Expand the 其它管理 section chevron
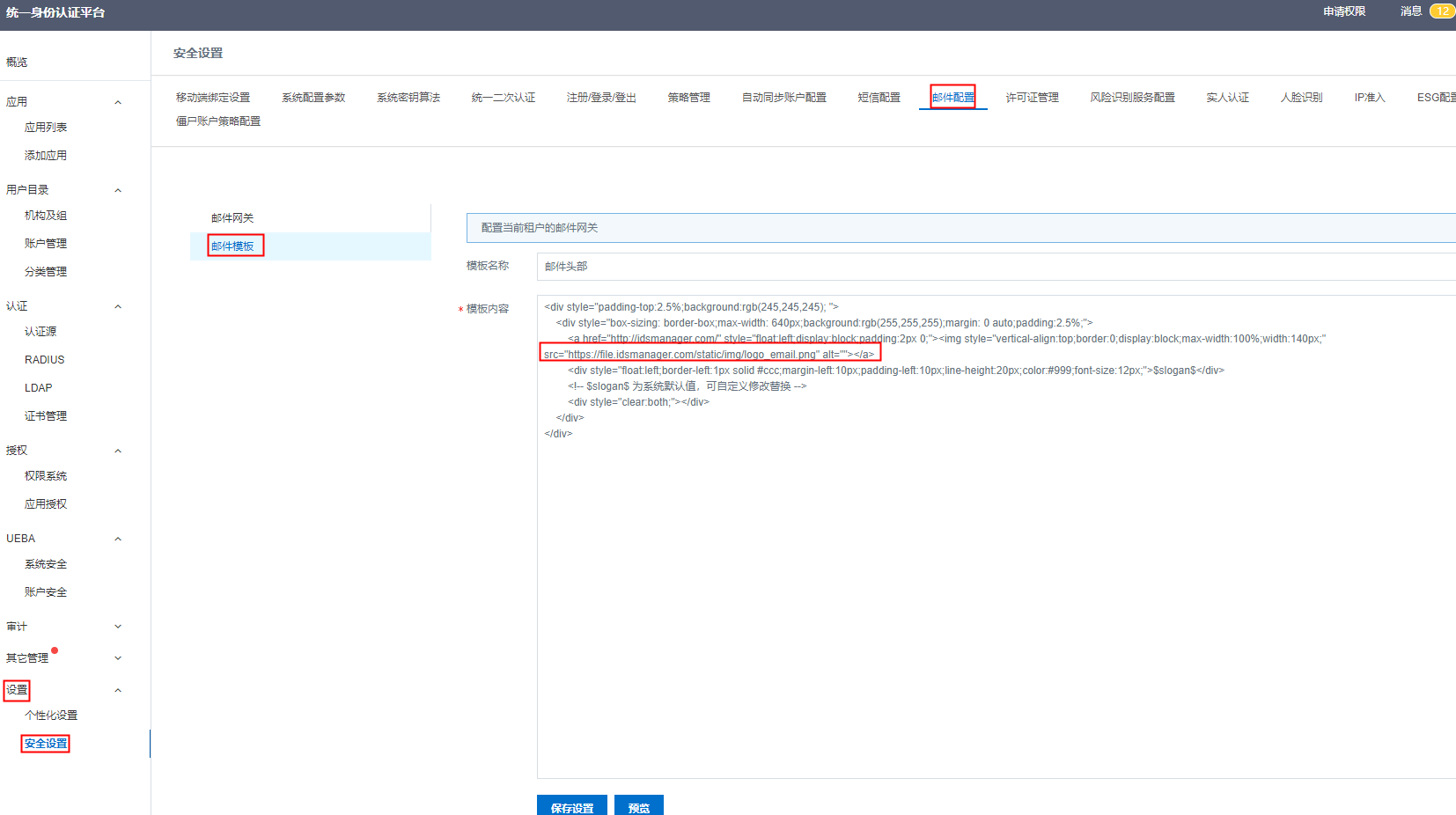 pyautogui.click(x=118, y=658)
